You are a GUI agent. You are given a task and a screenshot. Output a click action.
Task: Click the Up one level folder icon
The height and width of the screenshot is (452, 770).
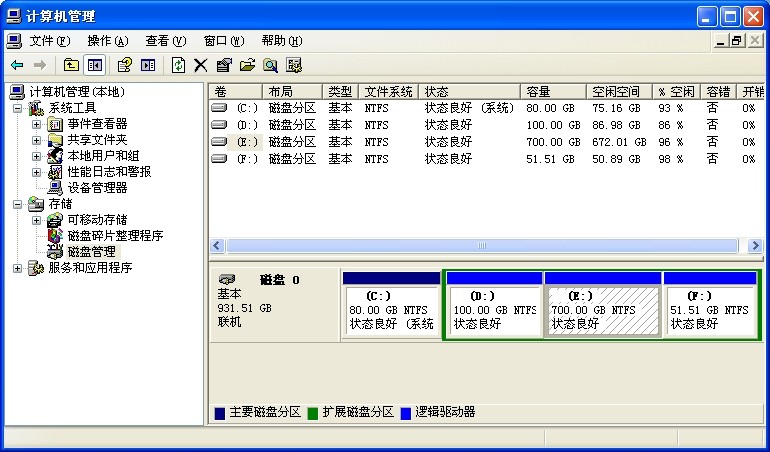coord(71,65)
